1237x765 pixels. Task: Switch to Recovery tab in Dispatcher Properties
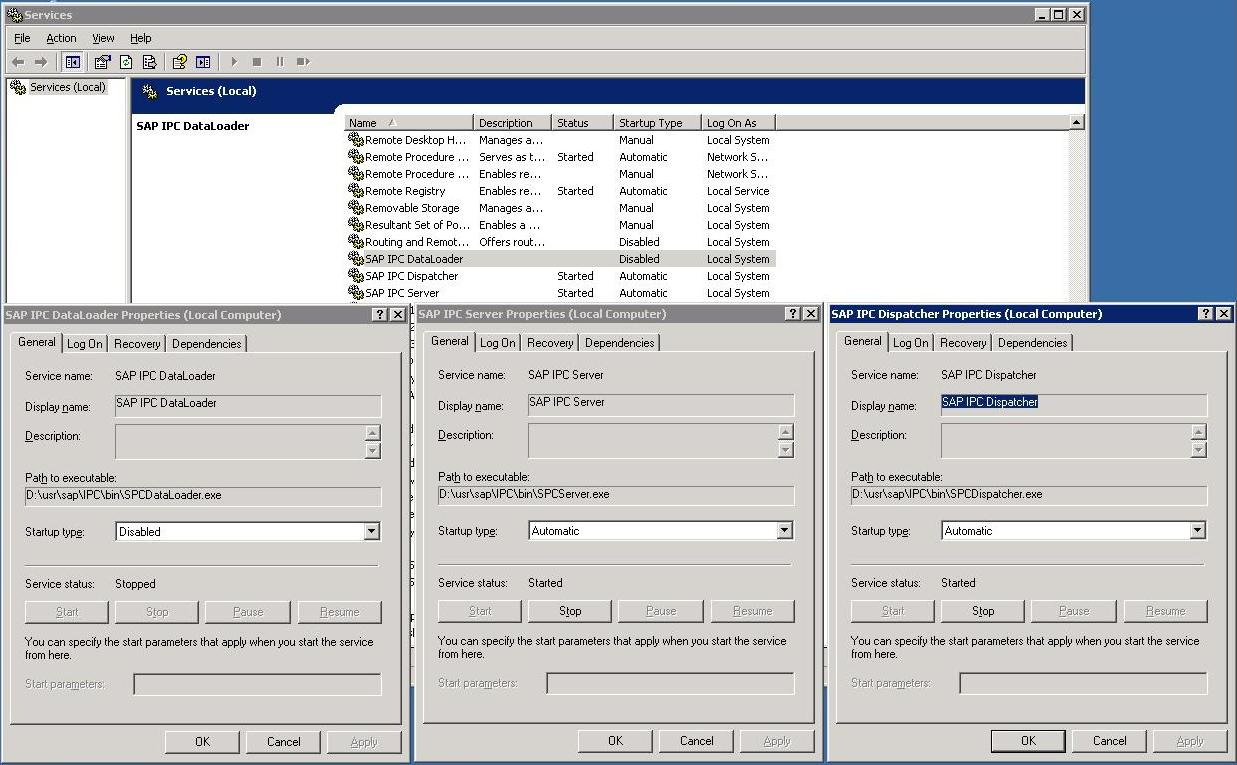pyautogui.click(x=963, y=342)
